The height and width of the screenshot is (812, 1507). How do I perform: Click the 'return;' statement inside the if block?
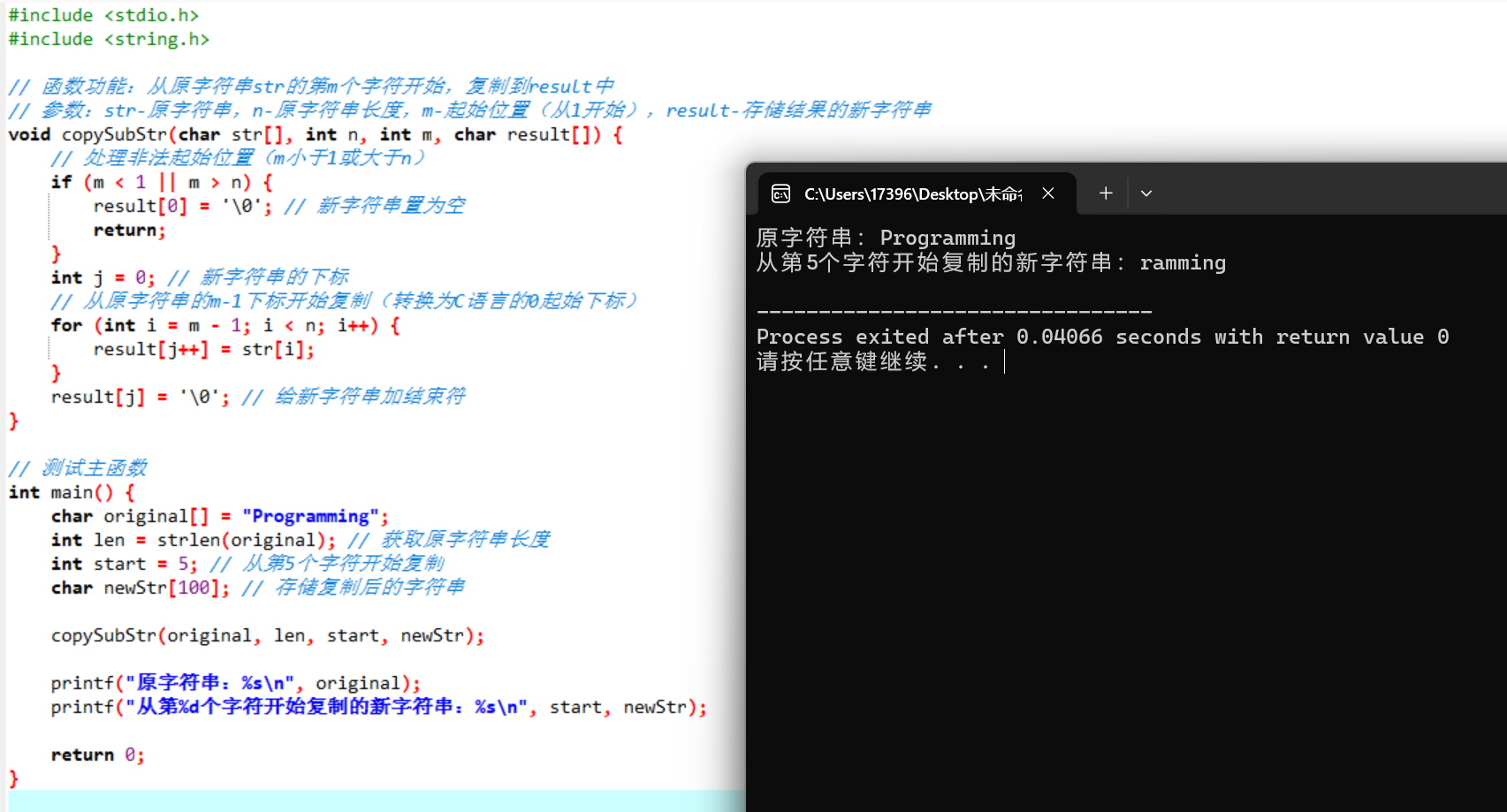(129, 230)
